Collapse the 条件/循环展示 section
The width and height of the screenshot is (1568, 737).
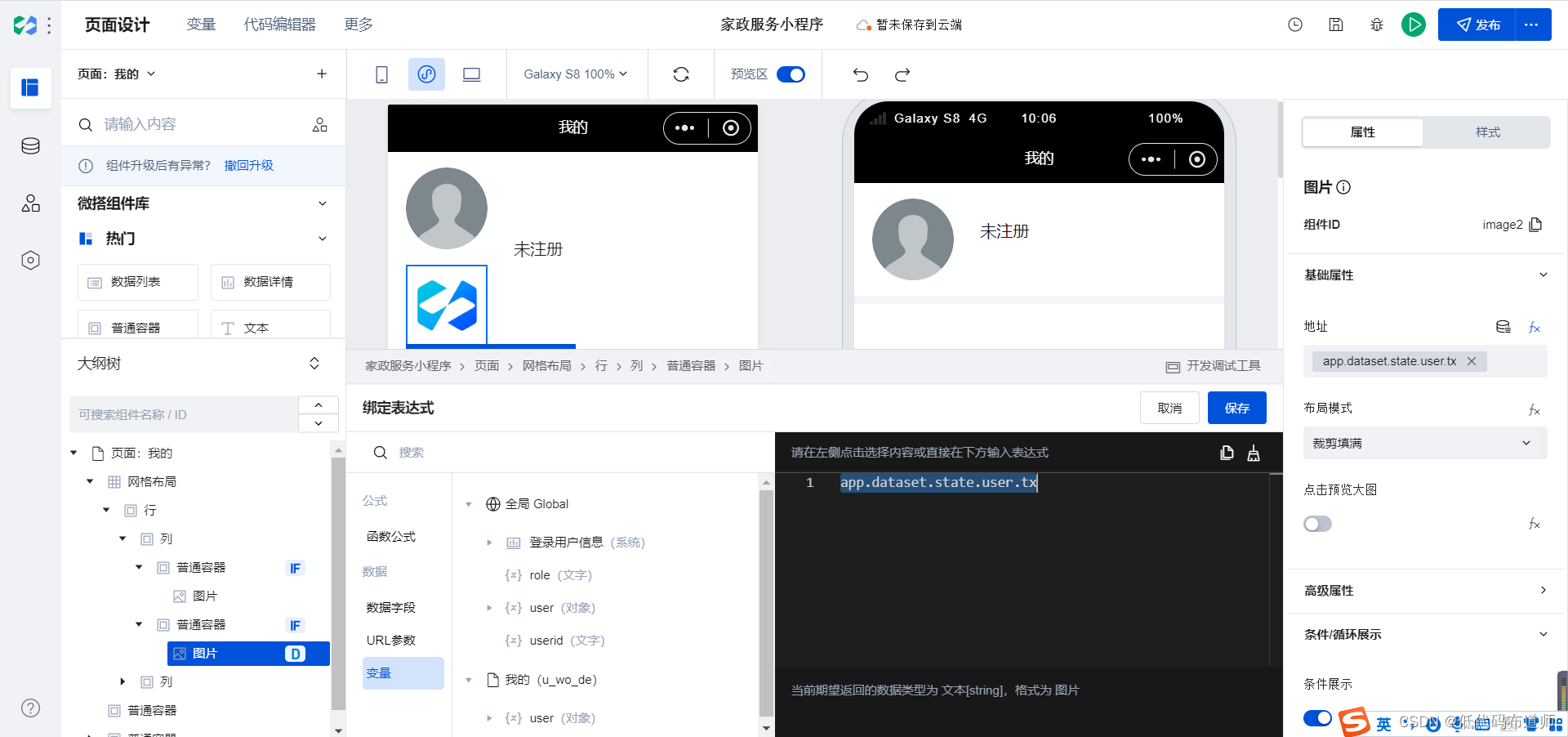[x=1543, y=634]
